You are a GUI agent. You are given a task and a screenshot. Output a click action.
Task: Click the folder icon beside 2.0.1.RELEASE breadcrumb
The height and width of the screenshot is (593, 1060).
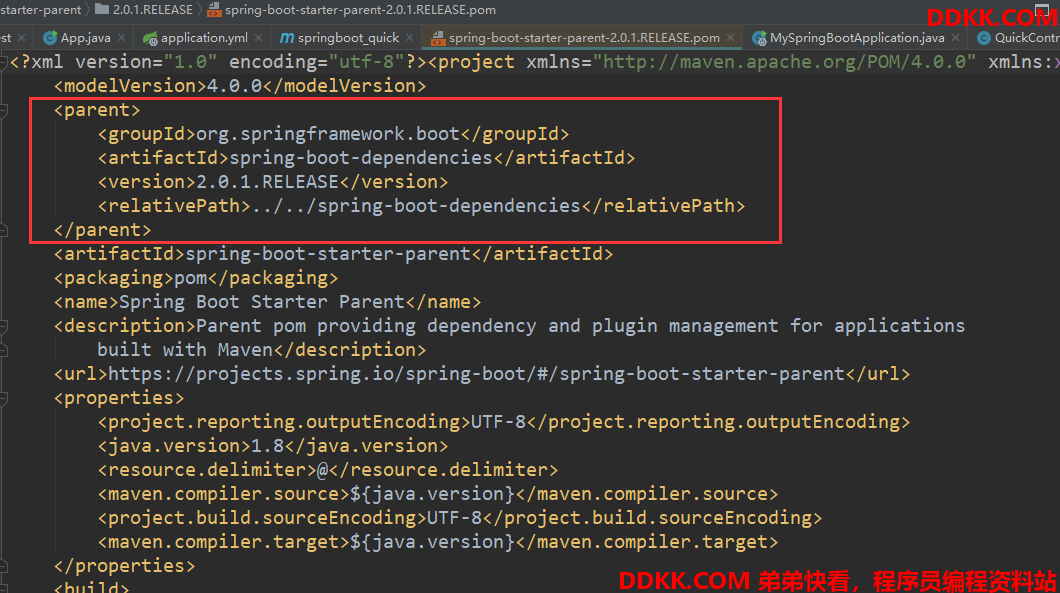pos(102,9)
